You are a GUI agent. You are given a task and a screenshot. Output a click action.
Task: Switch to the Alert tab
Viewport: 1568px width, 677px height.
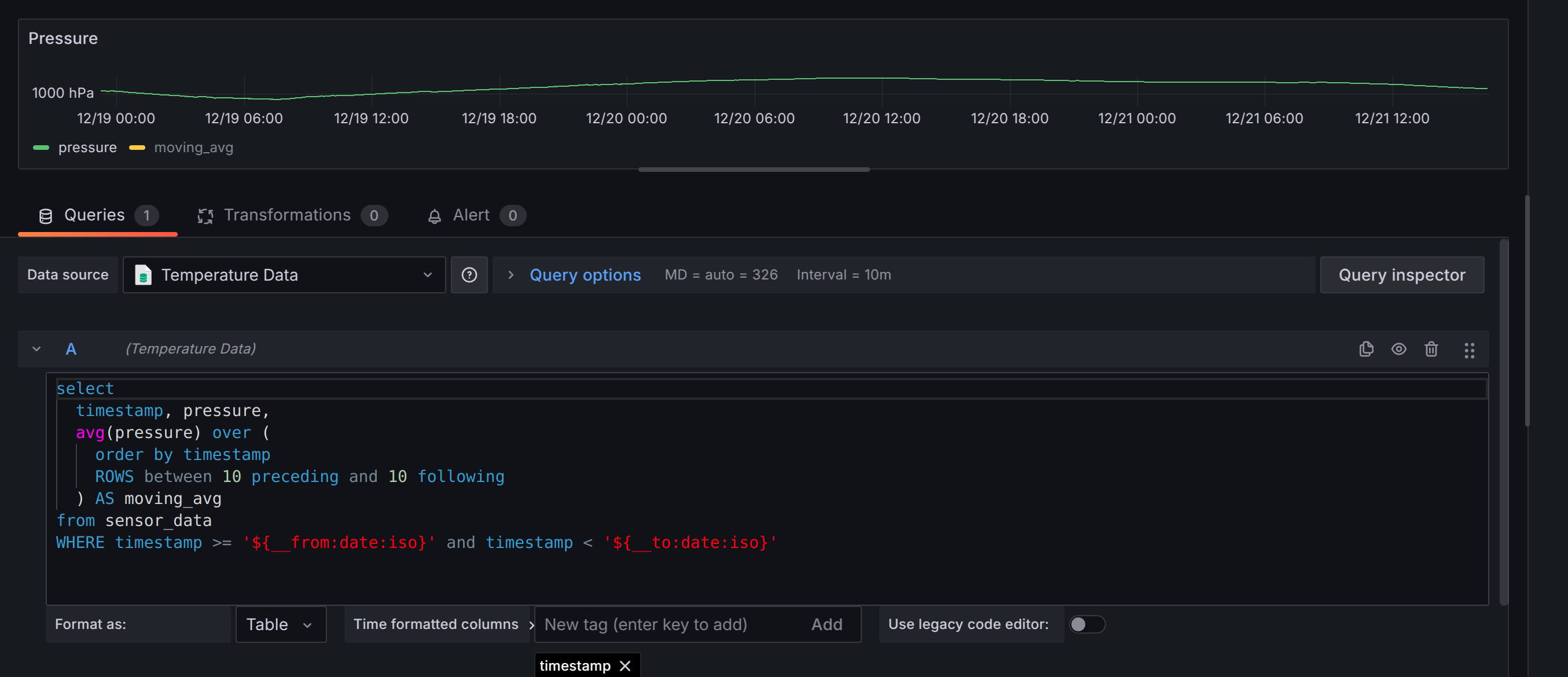(471, 215)
